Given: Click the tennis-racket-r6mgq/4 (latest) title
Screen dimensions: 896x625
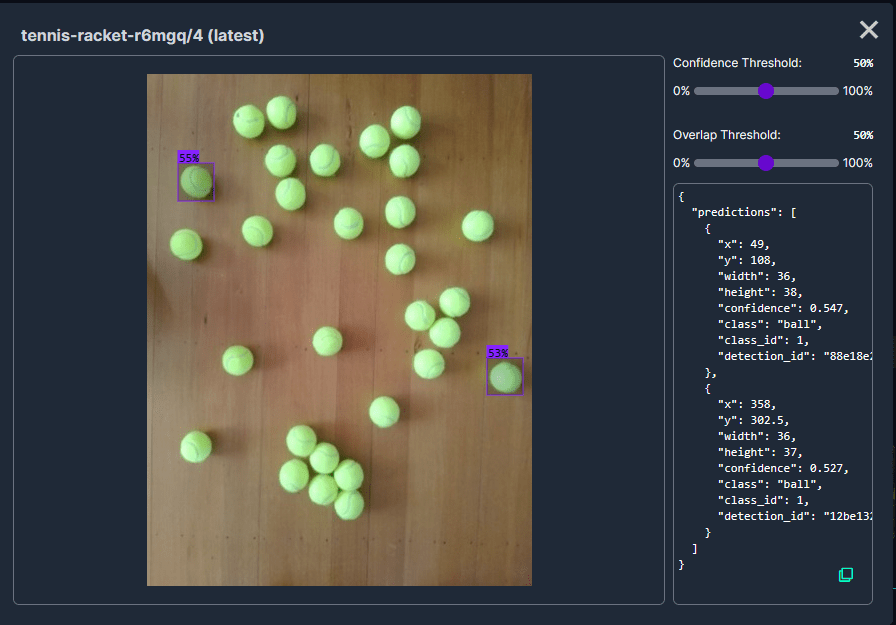Looking at the screenshot, I should (x=142, y=36).
